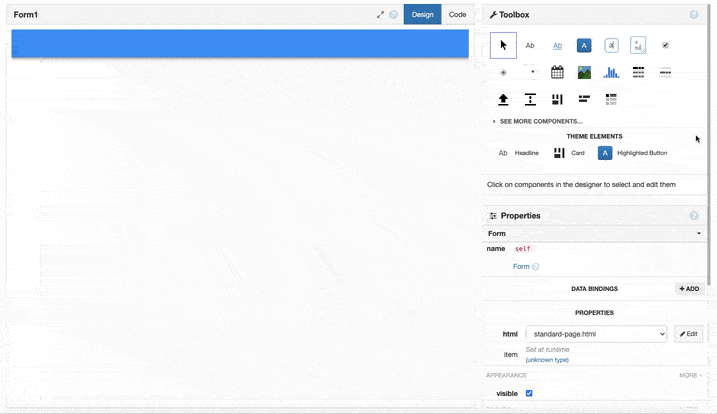The height and width of the screenshot is (414, 717).
Task: Click the Form1 title text
Action: pos(26,15)
